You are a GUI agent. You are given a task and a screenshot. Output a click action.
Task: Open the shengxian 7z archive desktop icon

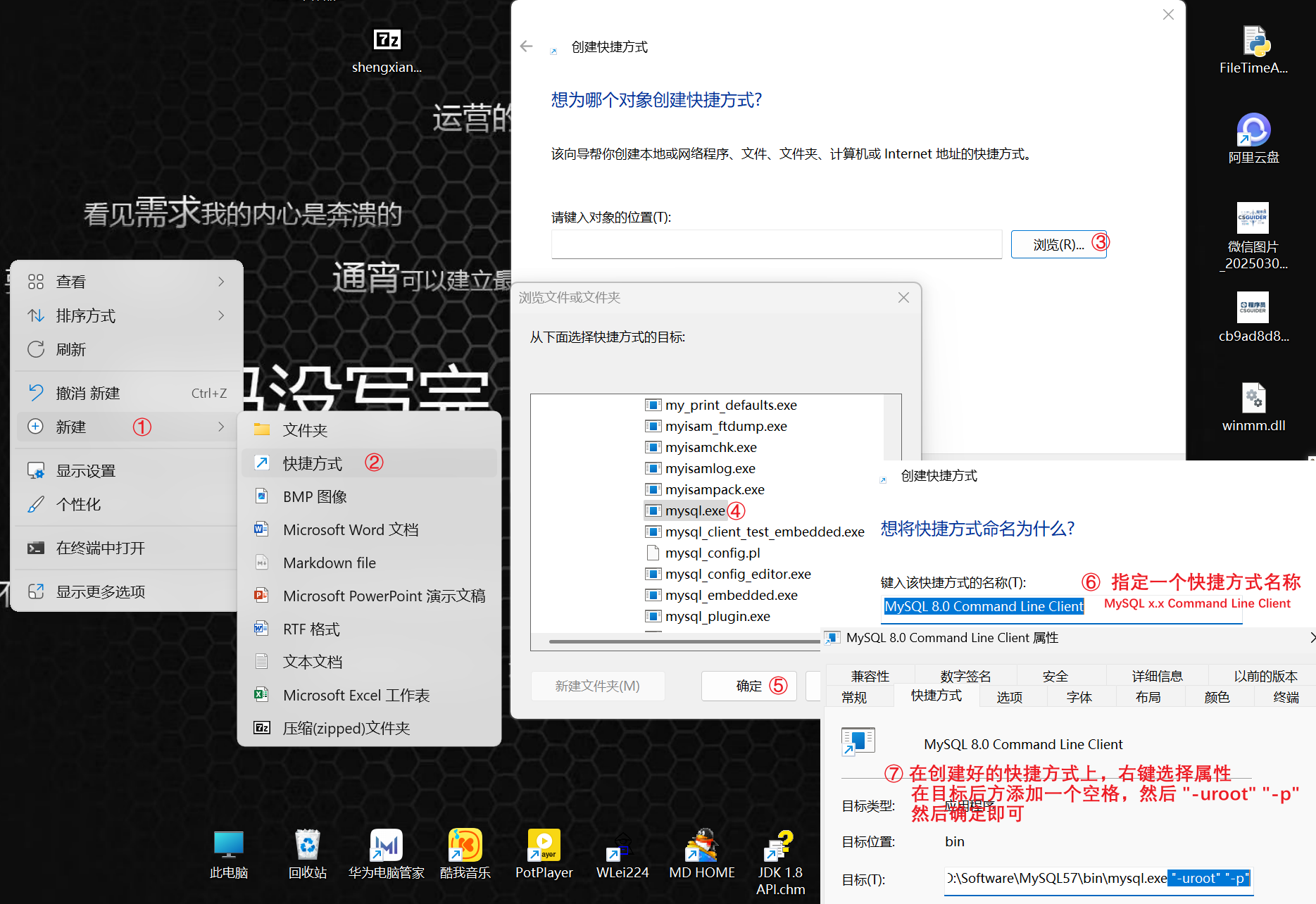click(387, 51)
